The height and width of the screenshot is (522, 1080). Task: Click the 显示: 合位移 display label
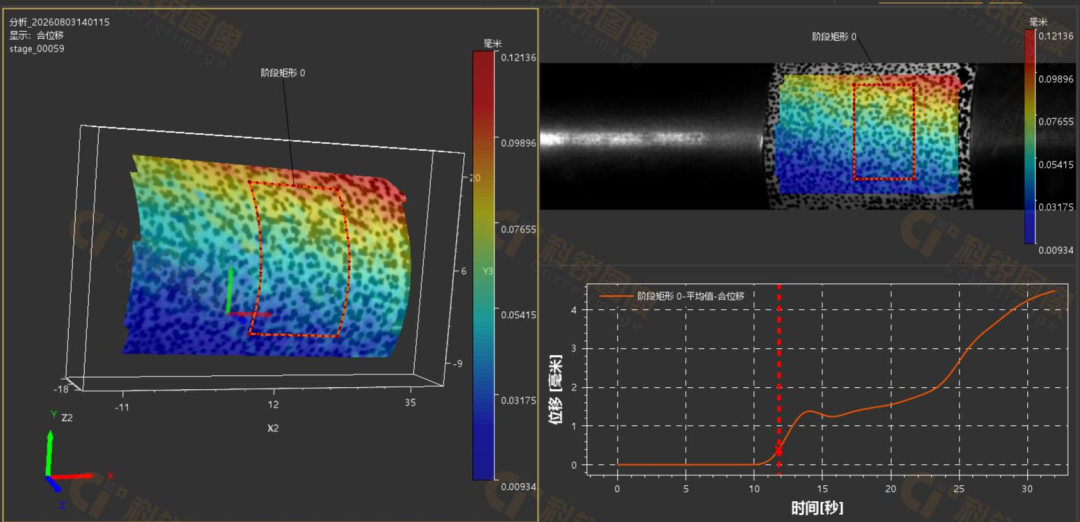tap(37, 36)
